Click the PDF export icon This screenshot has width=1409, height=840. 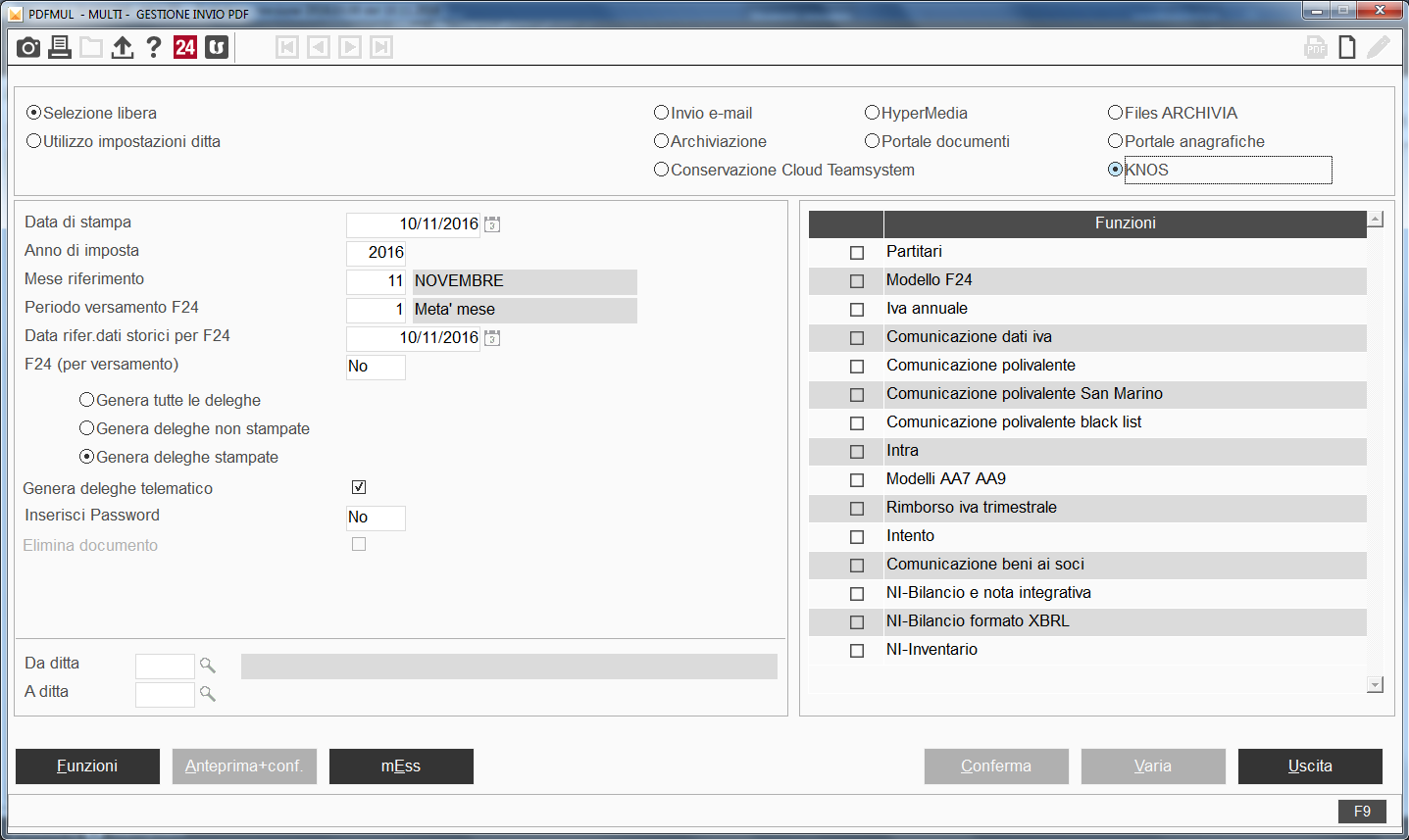[1316, 47]
